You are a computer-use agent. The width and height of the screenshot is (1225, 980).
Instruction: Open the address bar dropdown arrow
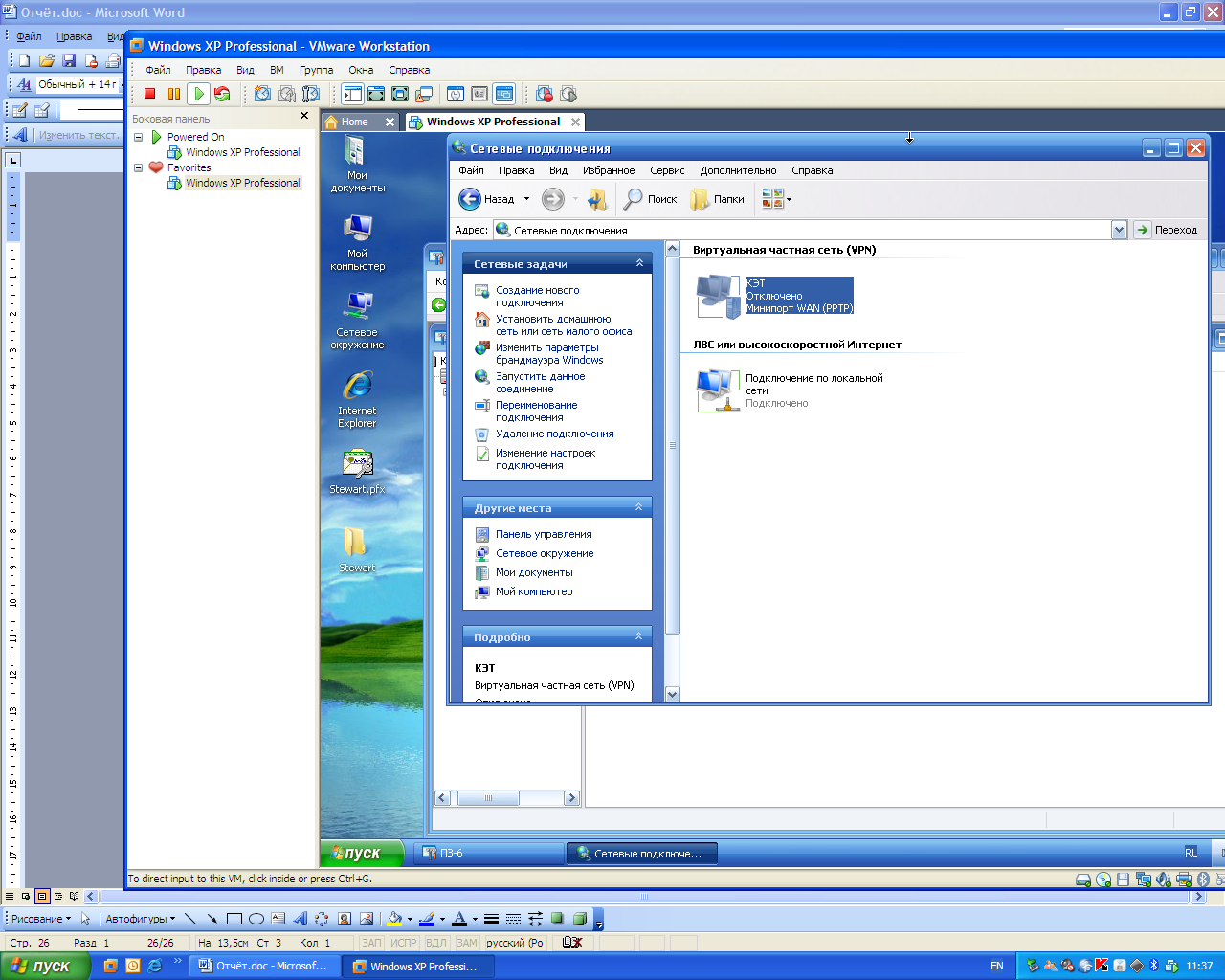[1119, 230]
